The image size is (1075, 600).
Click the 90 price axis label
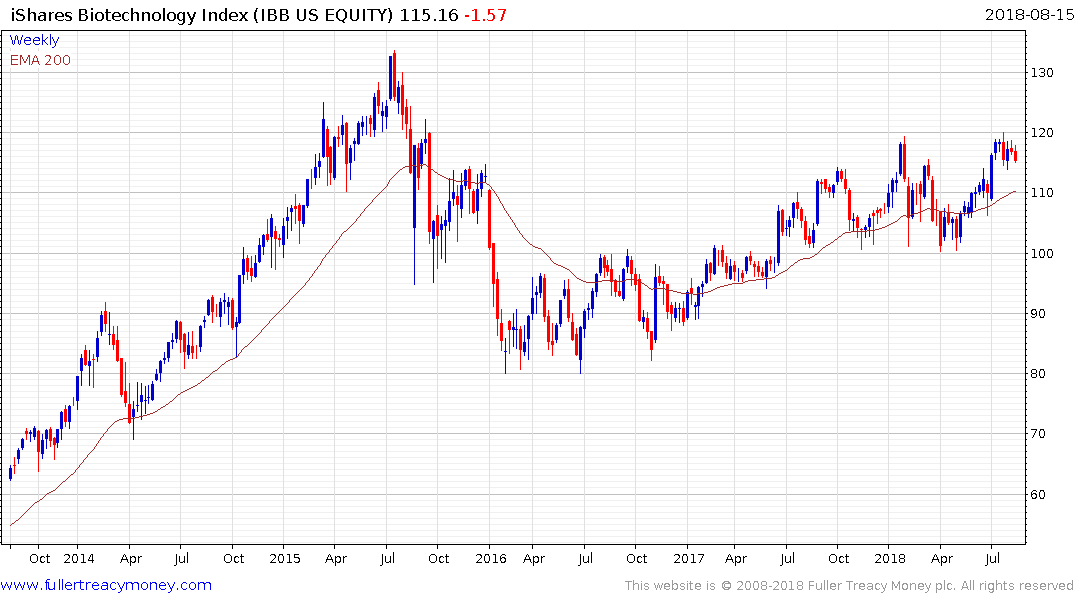[x=1038, y=313]
